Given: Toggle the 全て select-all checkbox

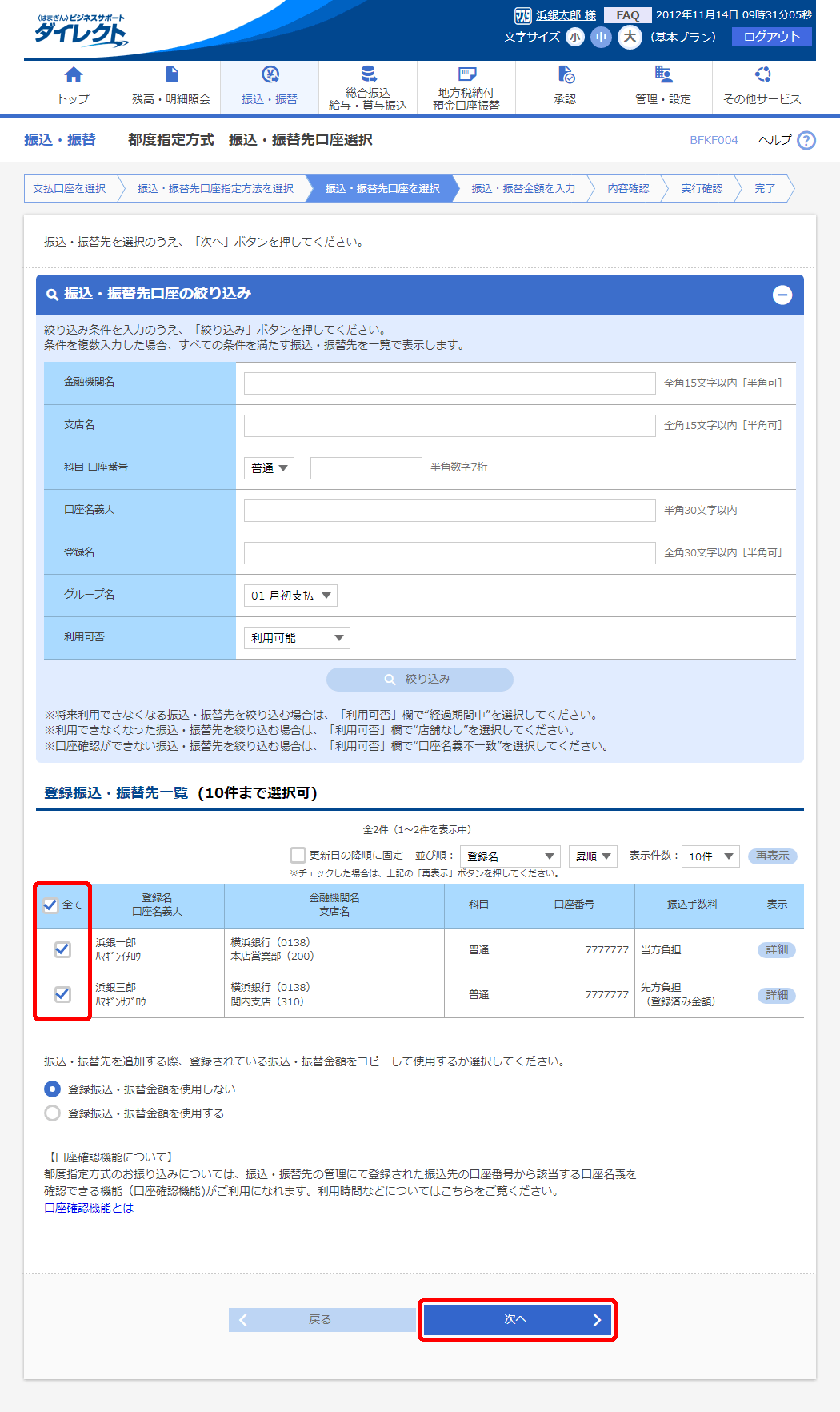Looking at the screenshot, I should tap(50, 905).
